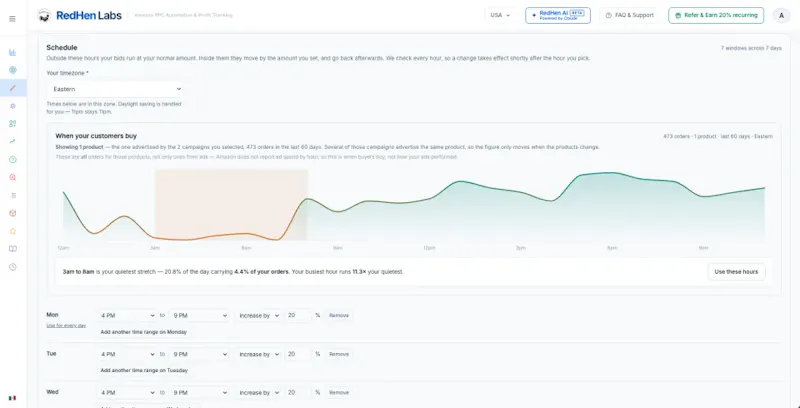800x408 pixels.
Task: Click Use these hours button
Action: click(x=736, y=272)
